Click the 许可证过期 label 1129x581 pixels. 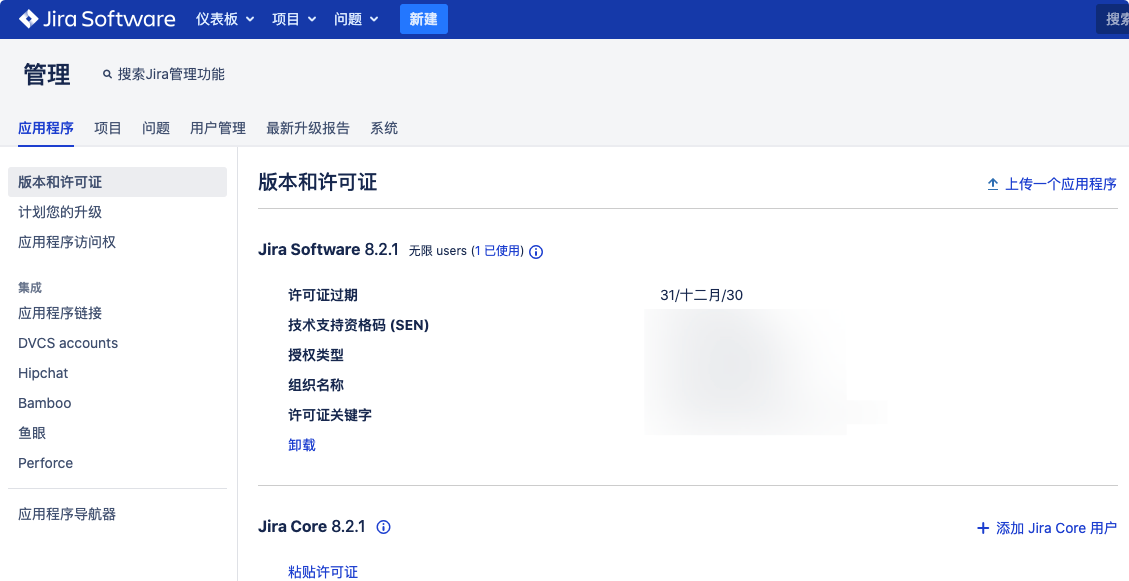click(x=323, y=295)
